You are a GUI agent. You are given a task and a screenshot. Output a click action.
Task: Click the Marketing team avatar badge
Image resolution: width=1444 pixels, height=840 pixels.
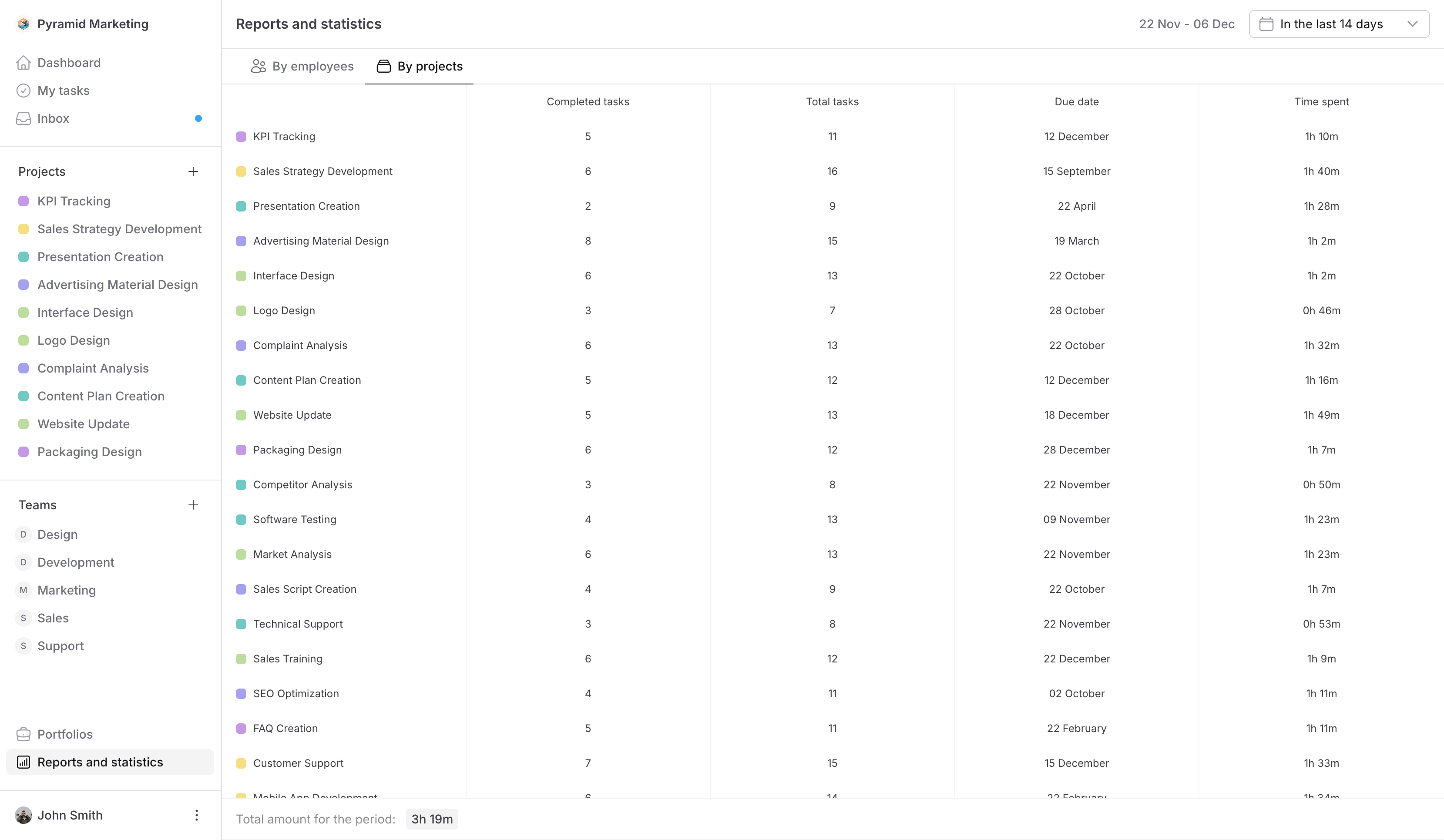23,590
